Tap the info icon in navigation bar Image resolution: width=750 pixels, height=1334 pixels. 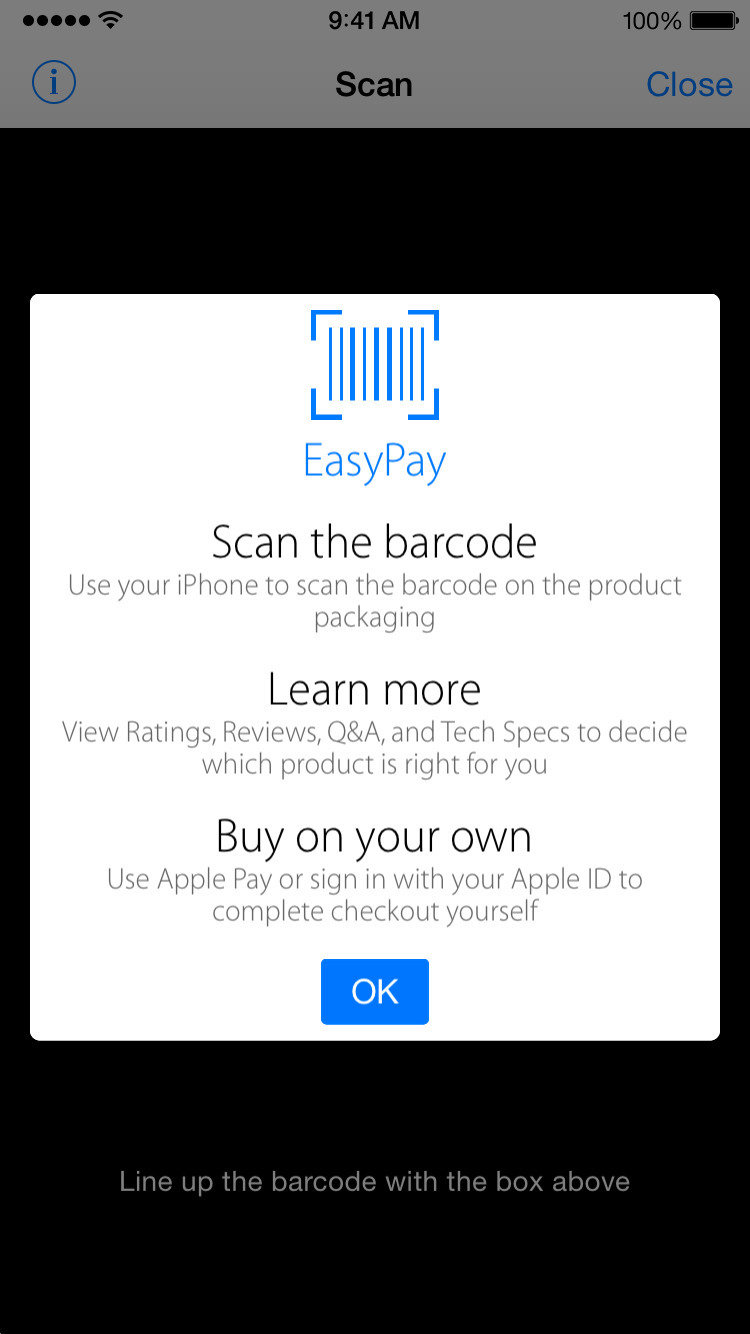(54, 84)
